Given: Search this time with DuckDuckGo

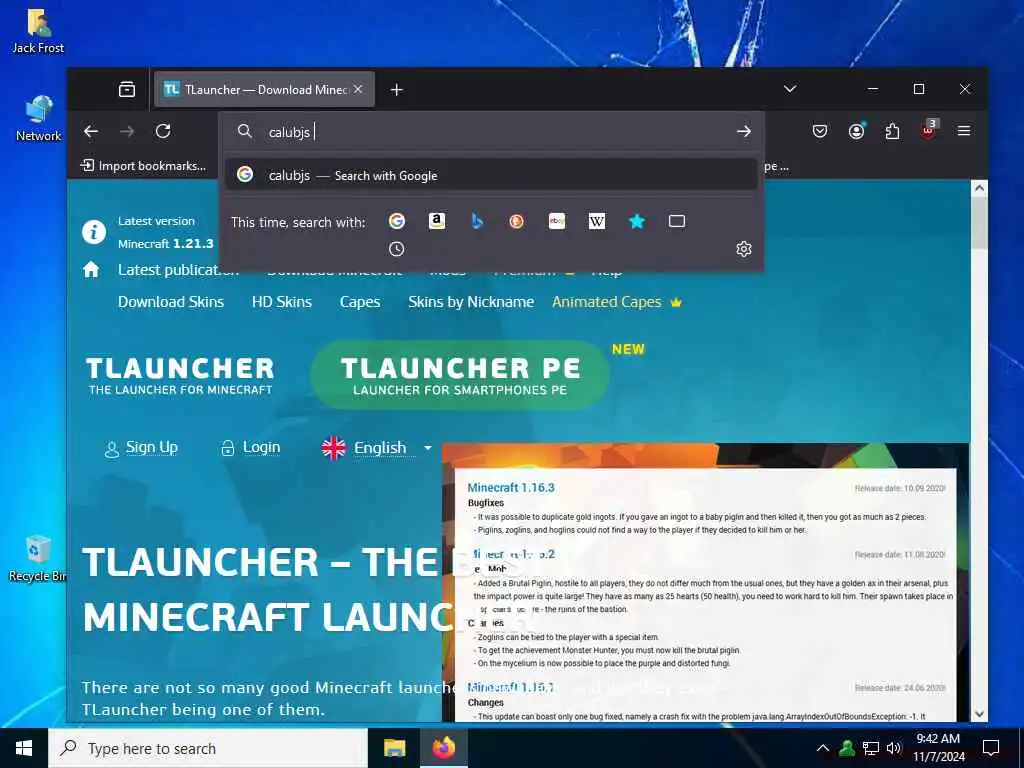Looking at the screenshot, I should (x=517, y=221).
